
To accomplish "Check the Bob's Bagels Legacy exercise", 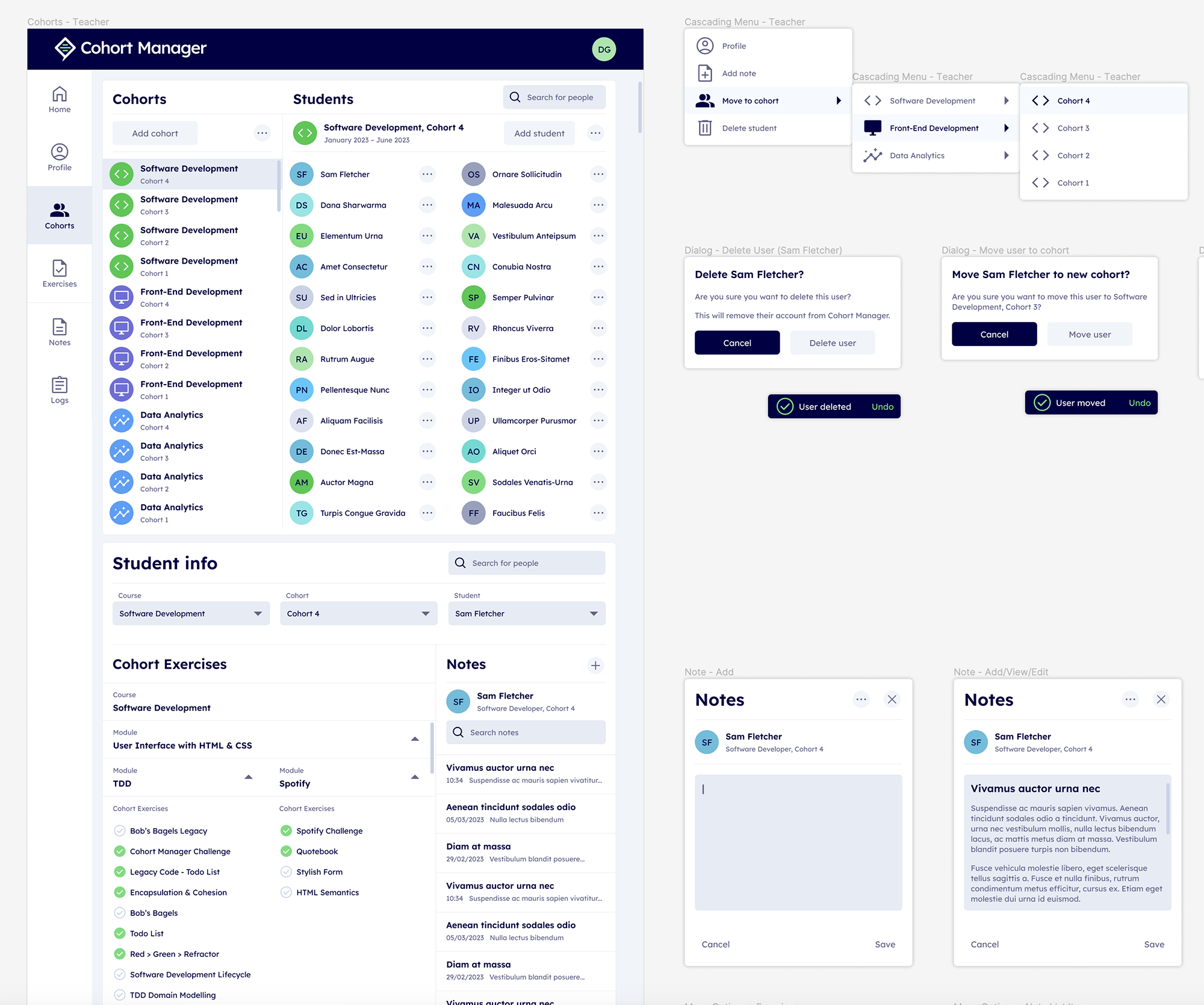I will 120,830.
